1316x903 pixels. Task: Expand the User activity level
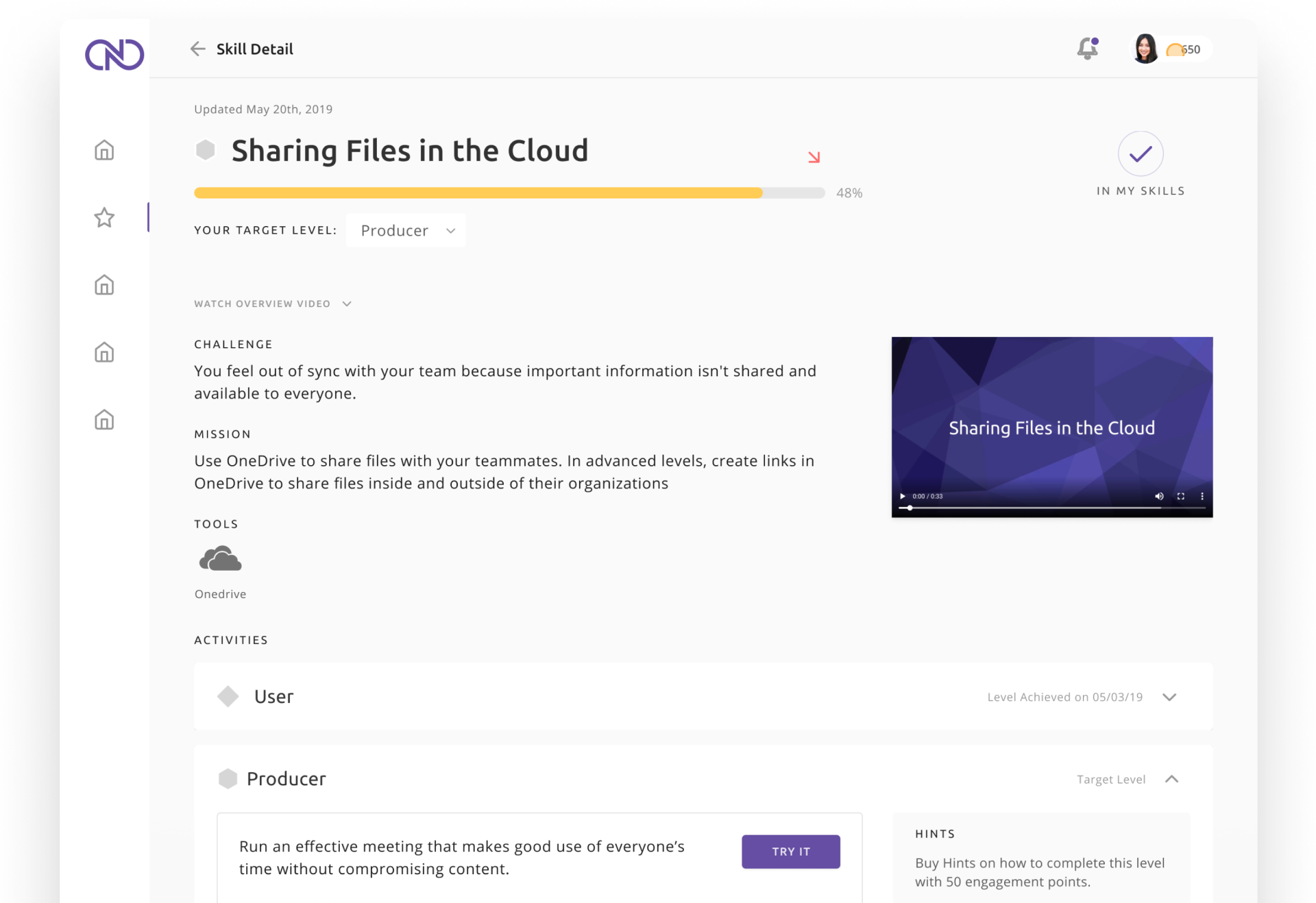(1169, 697)
